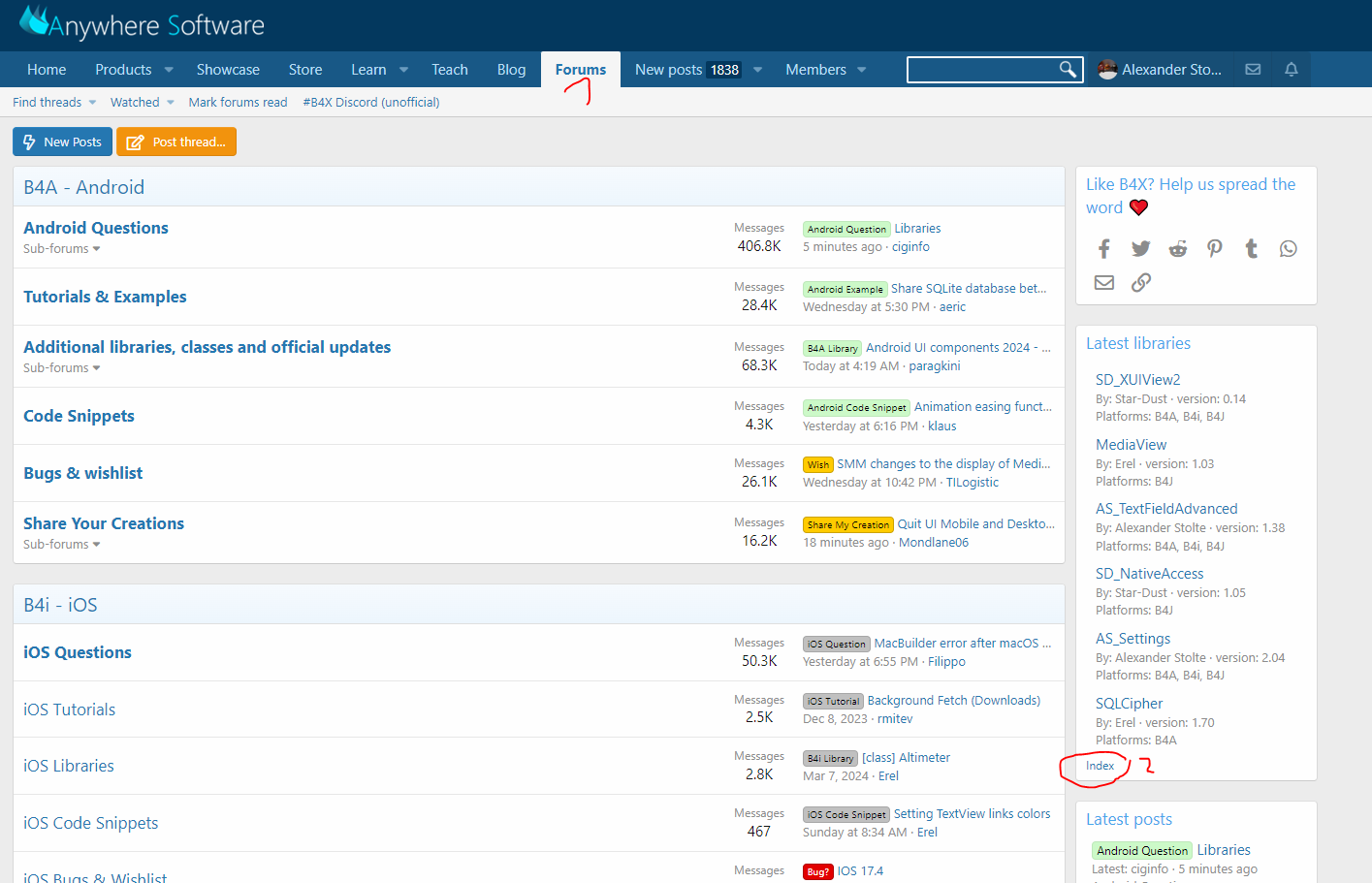Open the Watched dropdown
This screenshot has width=1372, height=883.
(143, 102)
